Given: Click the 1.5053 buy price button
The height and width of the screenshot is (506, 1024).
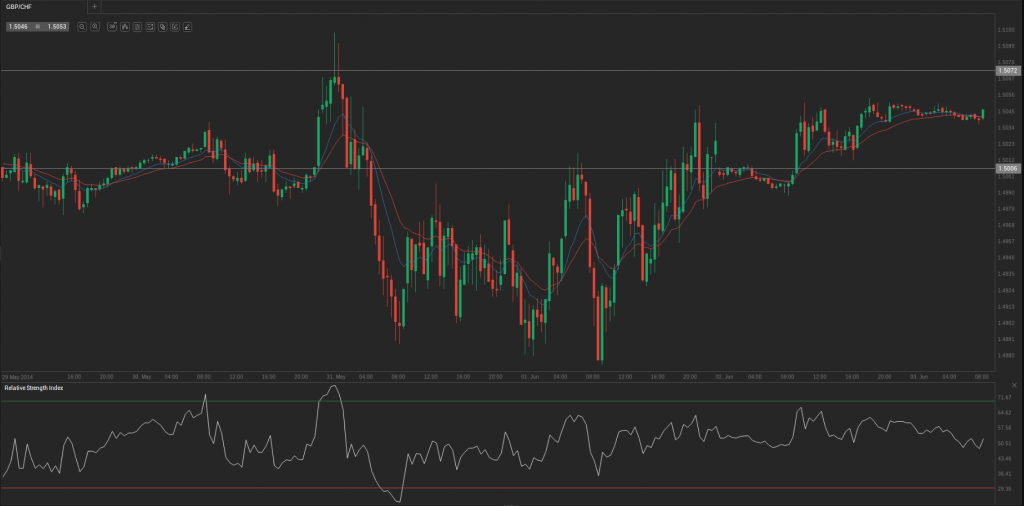Looking at the screenshot, I should pyautogui.click(x=56, y=27).
